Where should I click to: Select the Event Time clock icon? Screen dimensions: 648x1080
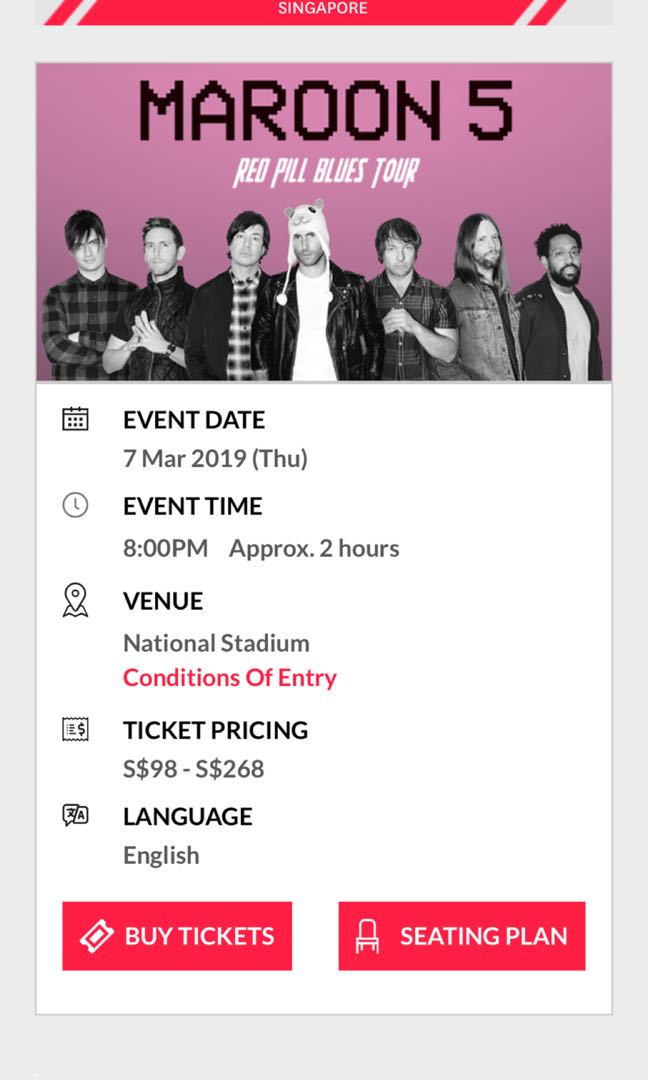[74, 506]
